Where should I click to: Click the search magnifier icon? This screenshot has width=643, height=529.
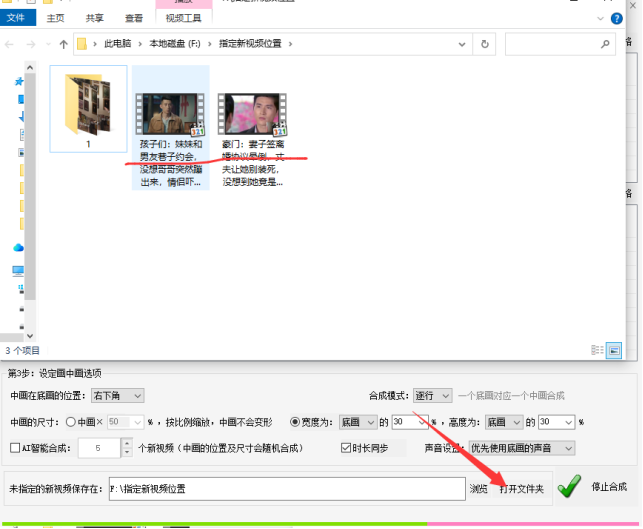(605, 44)
